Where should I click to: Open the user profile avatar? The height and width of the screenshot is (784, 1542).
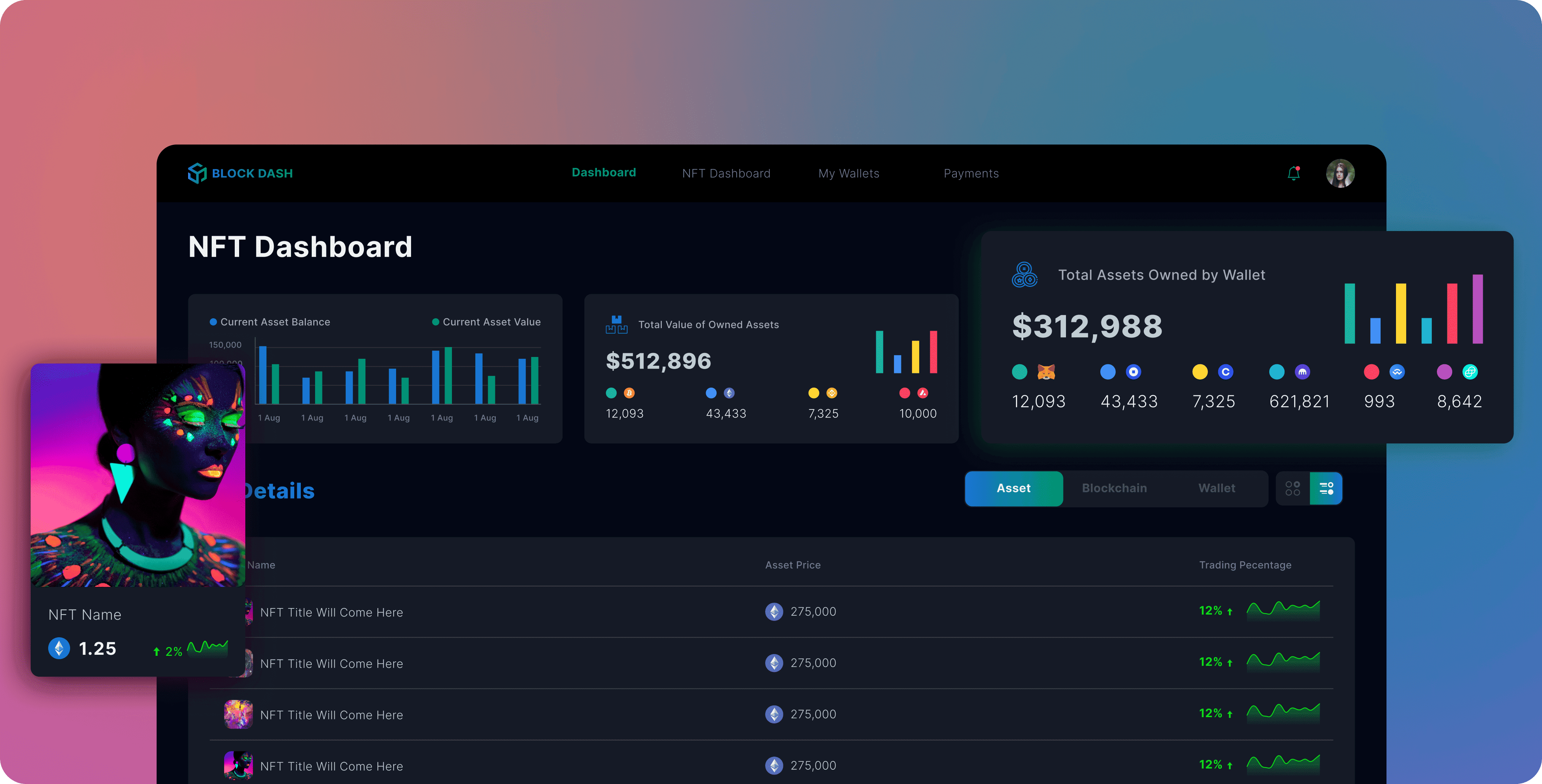[x=1340, y=174]
